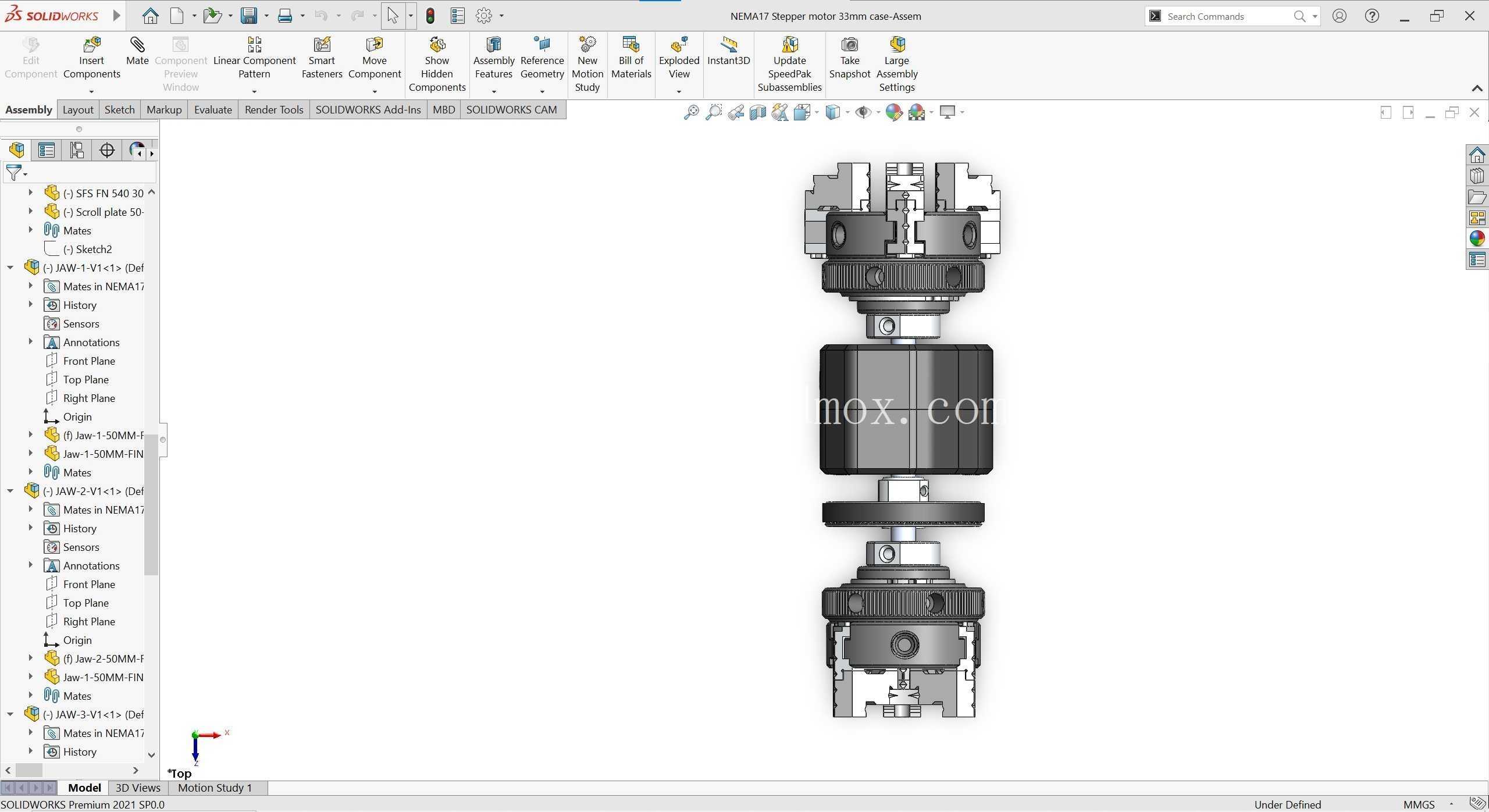The width and height of the screenshot is (1489, 812).
Task: Toggle Large Assembly Settings
Action: tap(896, 64)
